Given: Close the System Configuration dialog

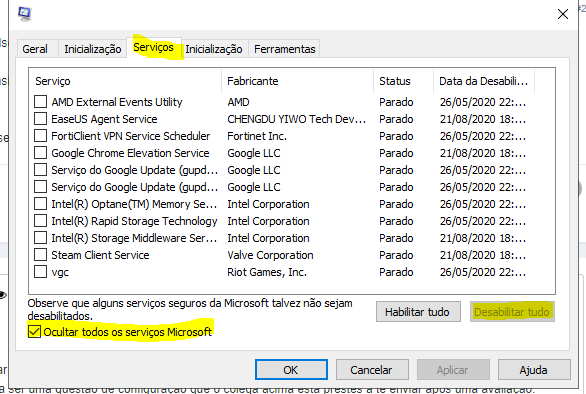Looking at the screenshot, I should [562, 14].
